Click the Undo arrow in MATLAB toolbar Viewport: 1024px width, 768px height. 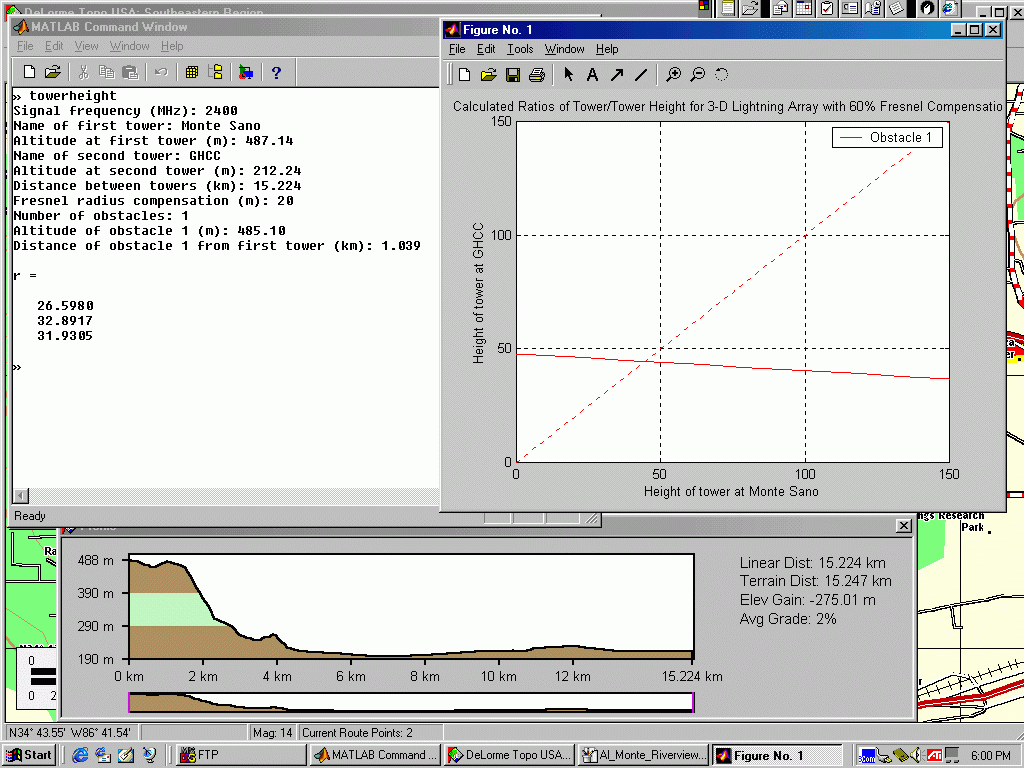point(161,72)
